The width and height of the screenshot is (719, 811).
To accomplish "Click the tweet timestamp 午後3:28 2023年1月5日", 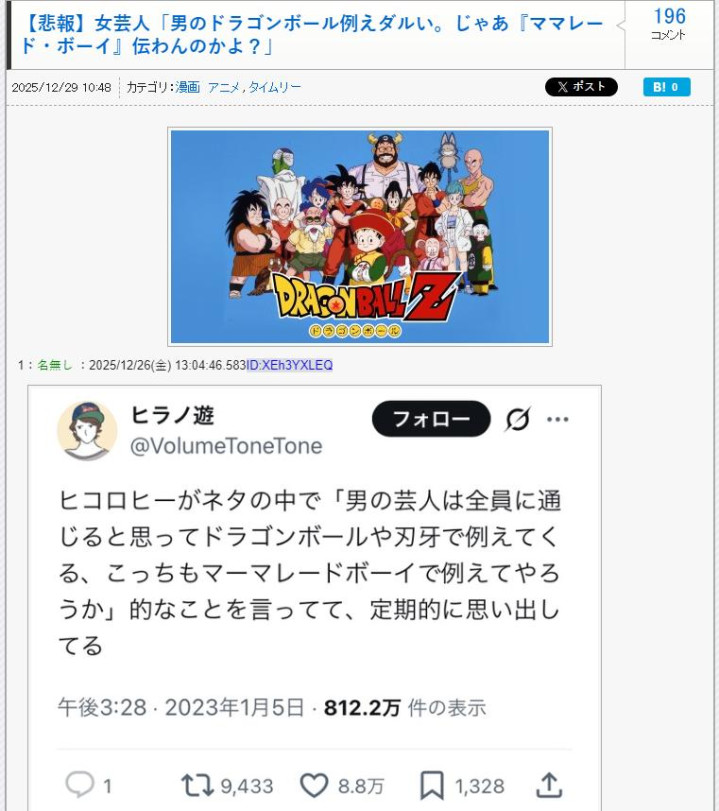I will 181,708.
